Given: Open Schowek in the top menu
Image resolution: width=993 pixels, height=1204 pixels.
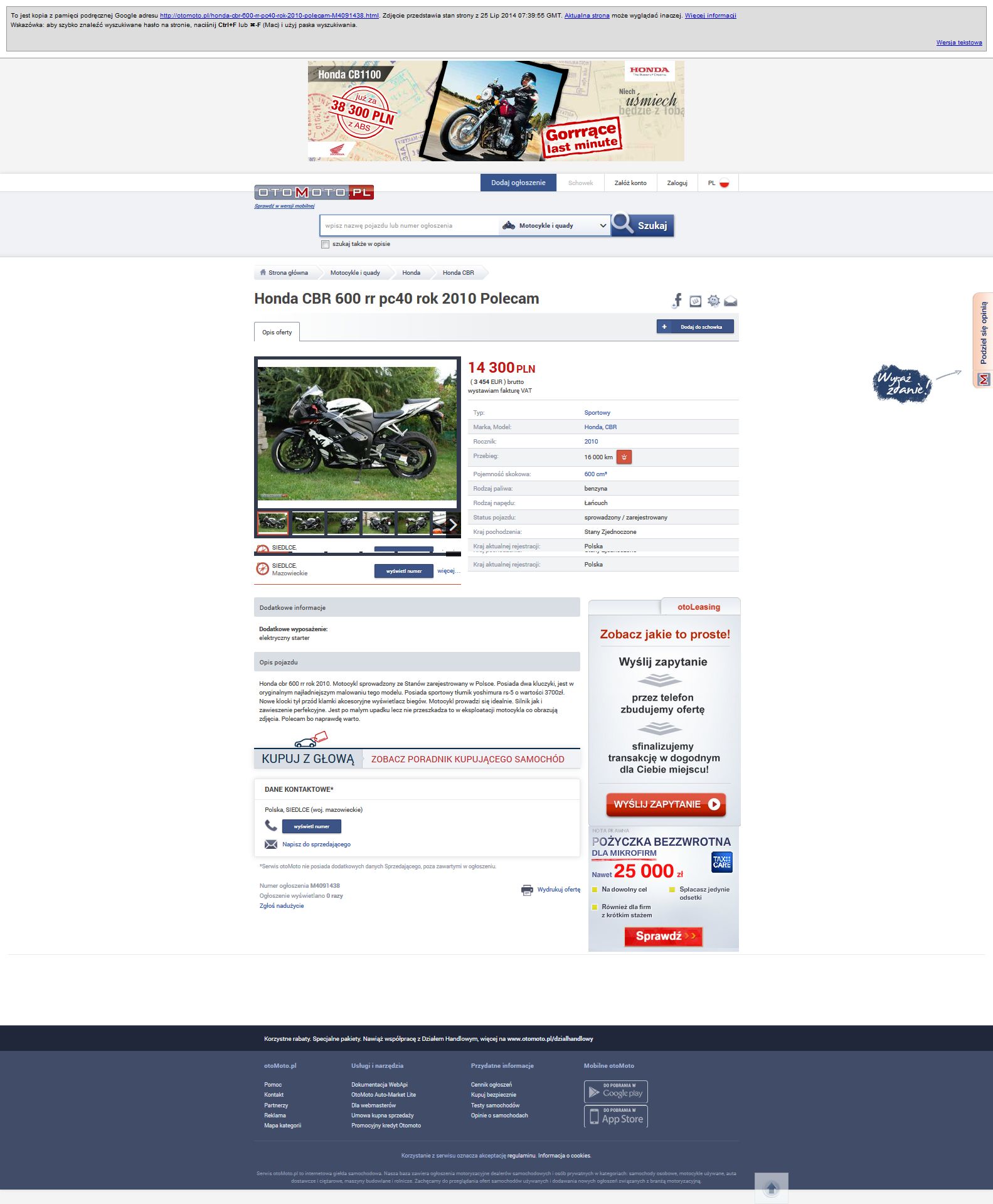Looking at the screenshot, I should point(580,183).
